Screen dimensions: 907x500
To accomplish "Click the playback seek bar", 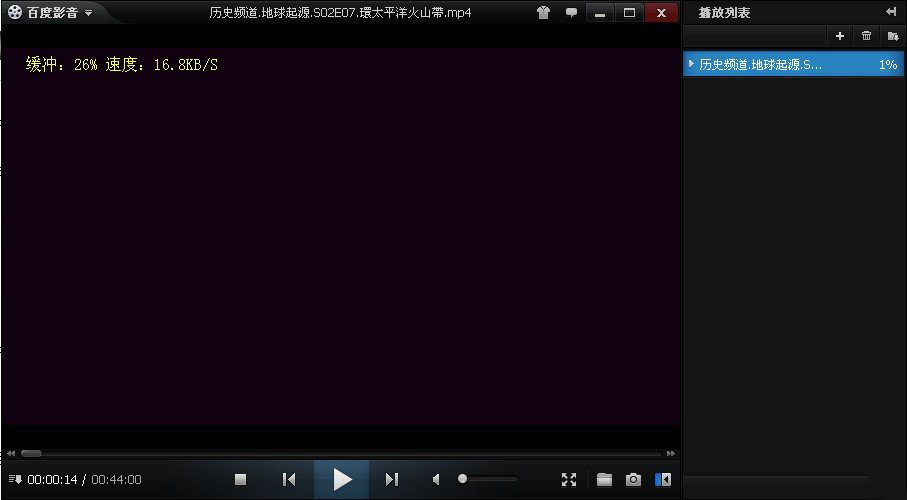I will [x=340, y=454].
